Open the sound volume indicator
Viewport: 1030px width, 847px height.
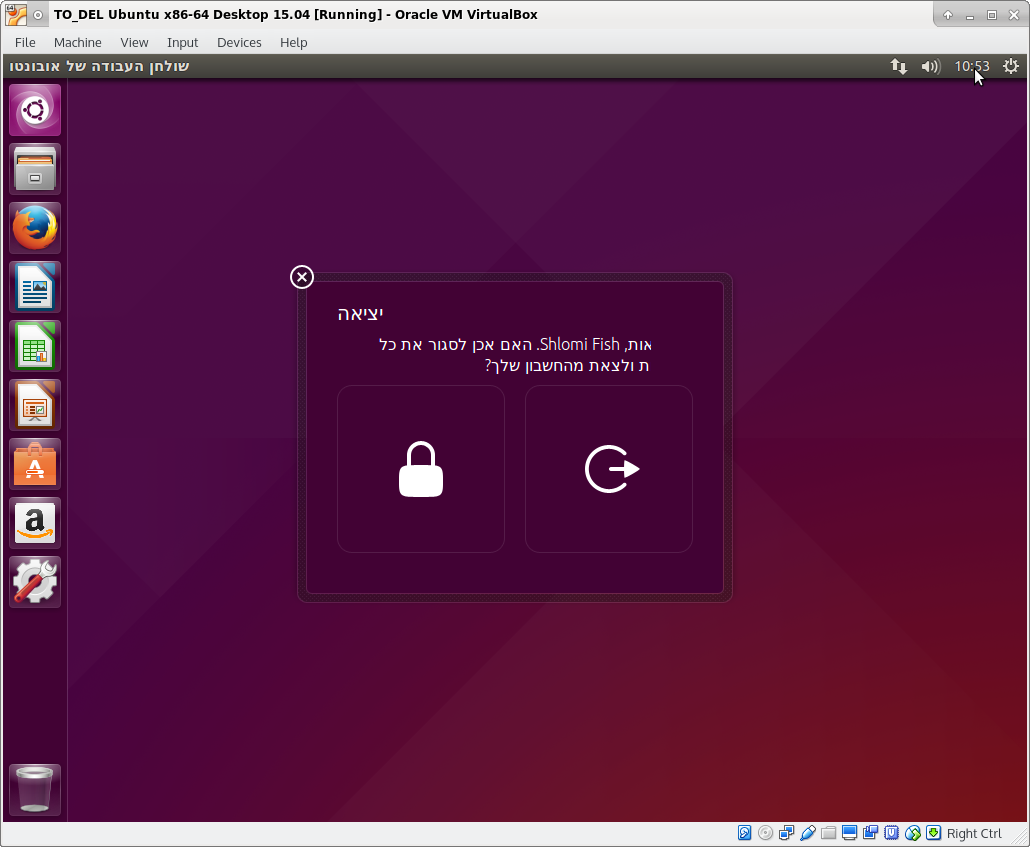coord(931,66)
